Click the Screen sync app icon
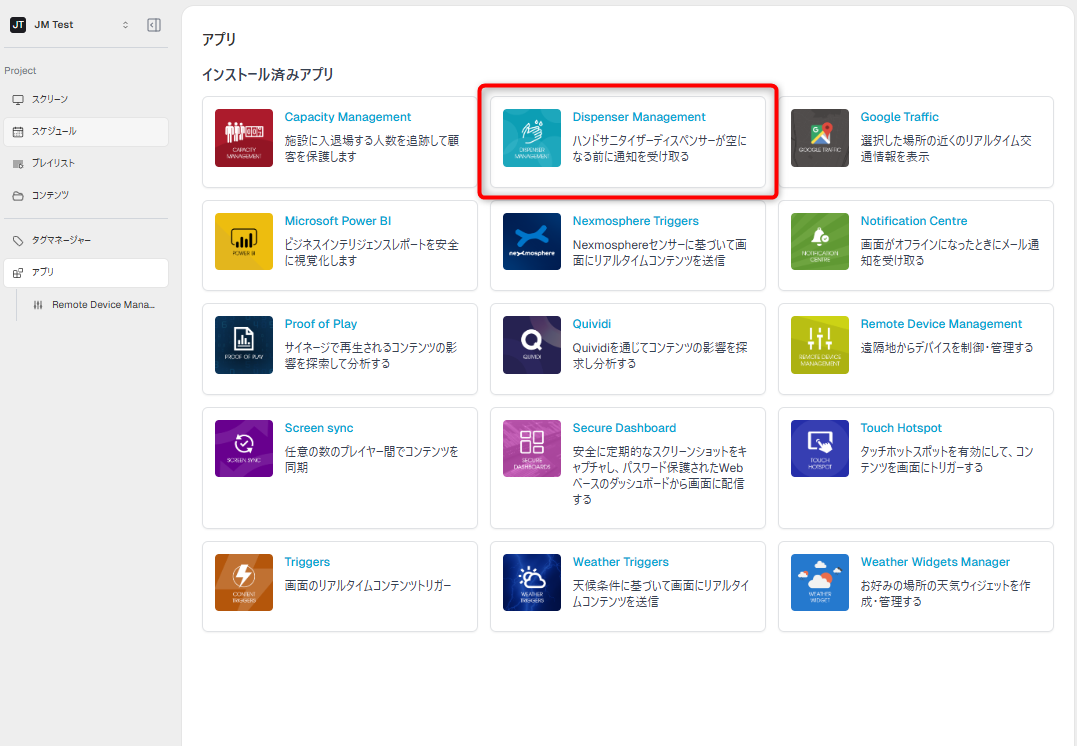Image resolution: width=1077 pixels, height=746 pixels. (x=244, y=449)
